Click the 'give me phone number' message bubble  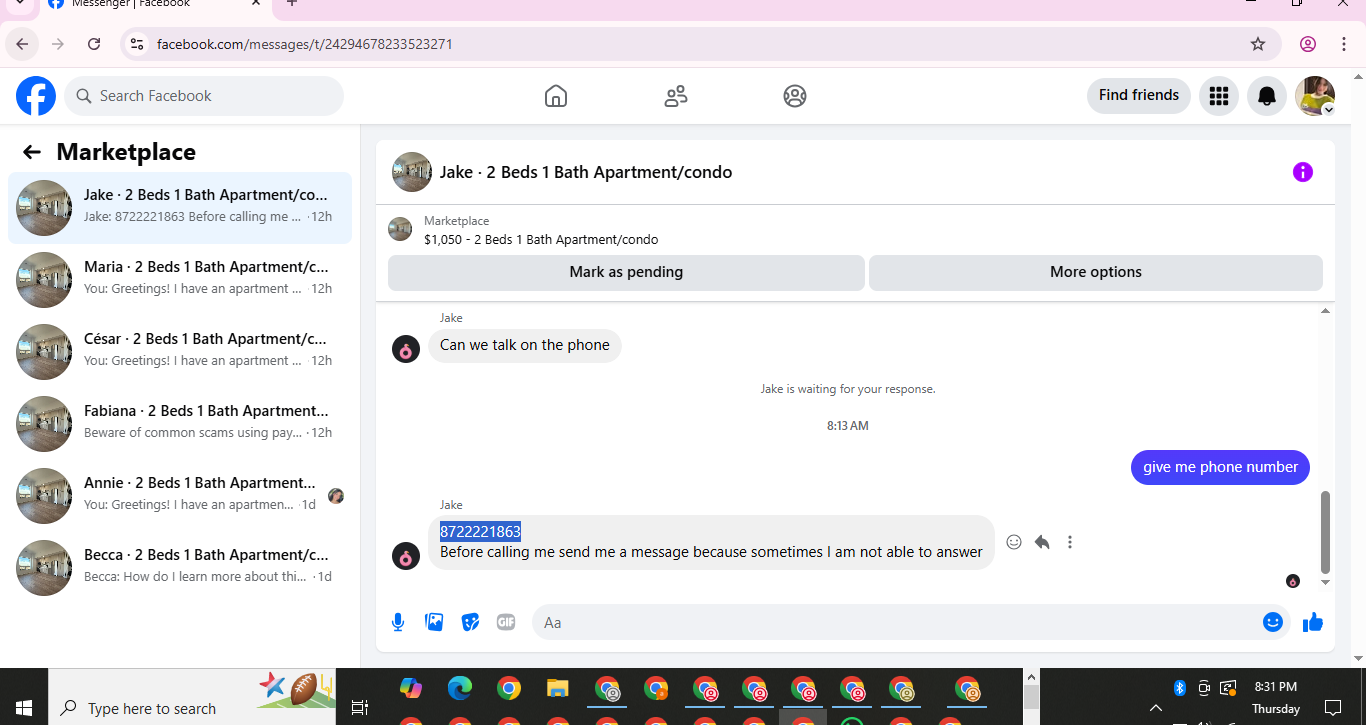click(x=1220, y=467)
